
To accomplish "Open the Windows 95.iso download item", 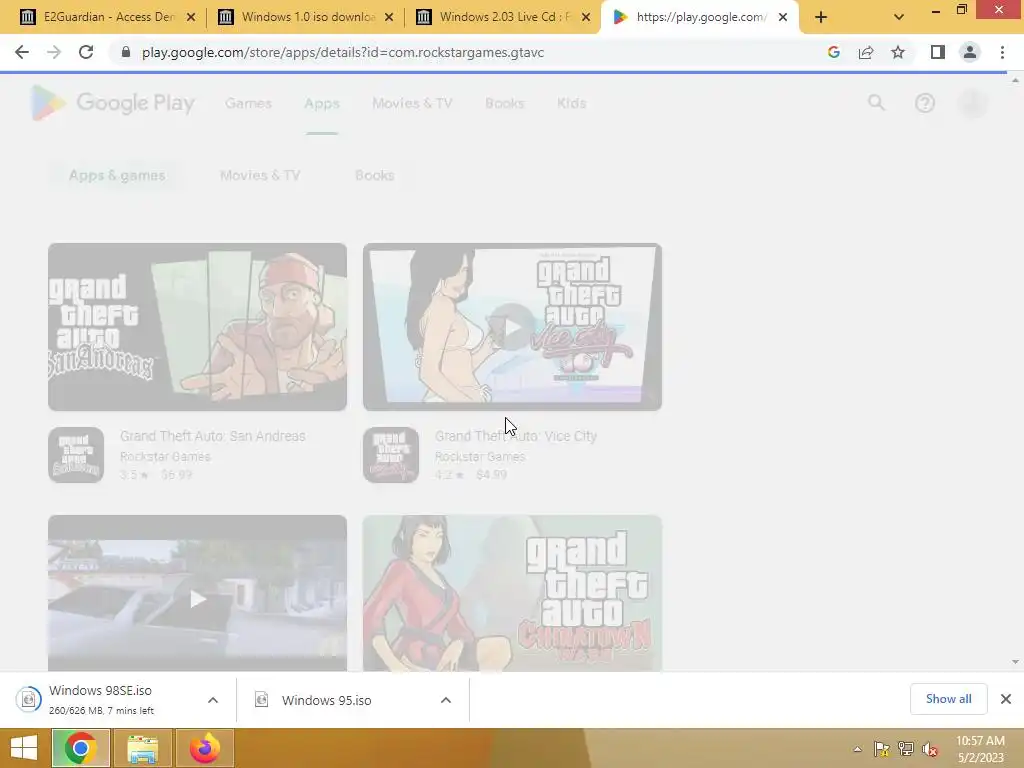I will click(327, 700).
